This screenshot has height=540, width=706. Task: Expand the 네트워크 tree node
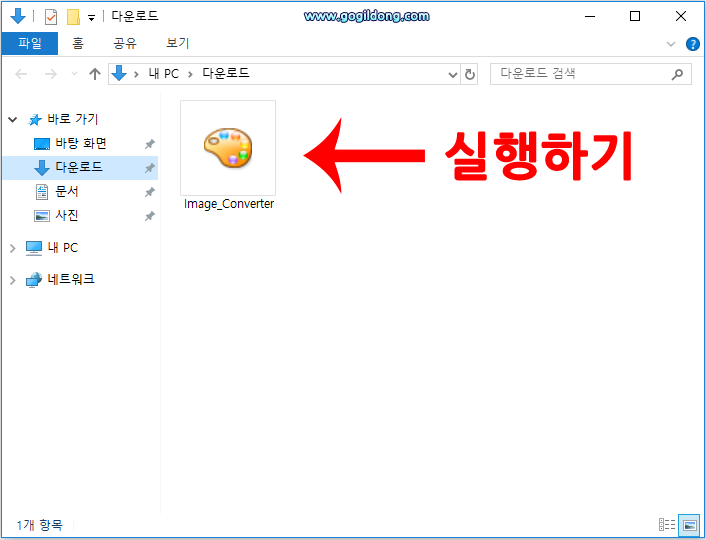[13, 280]
